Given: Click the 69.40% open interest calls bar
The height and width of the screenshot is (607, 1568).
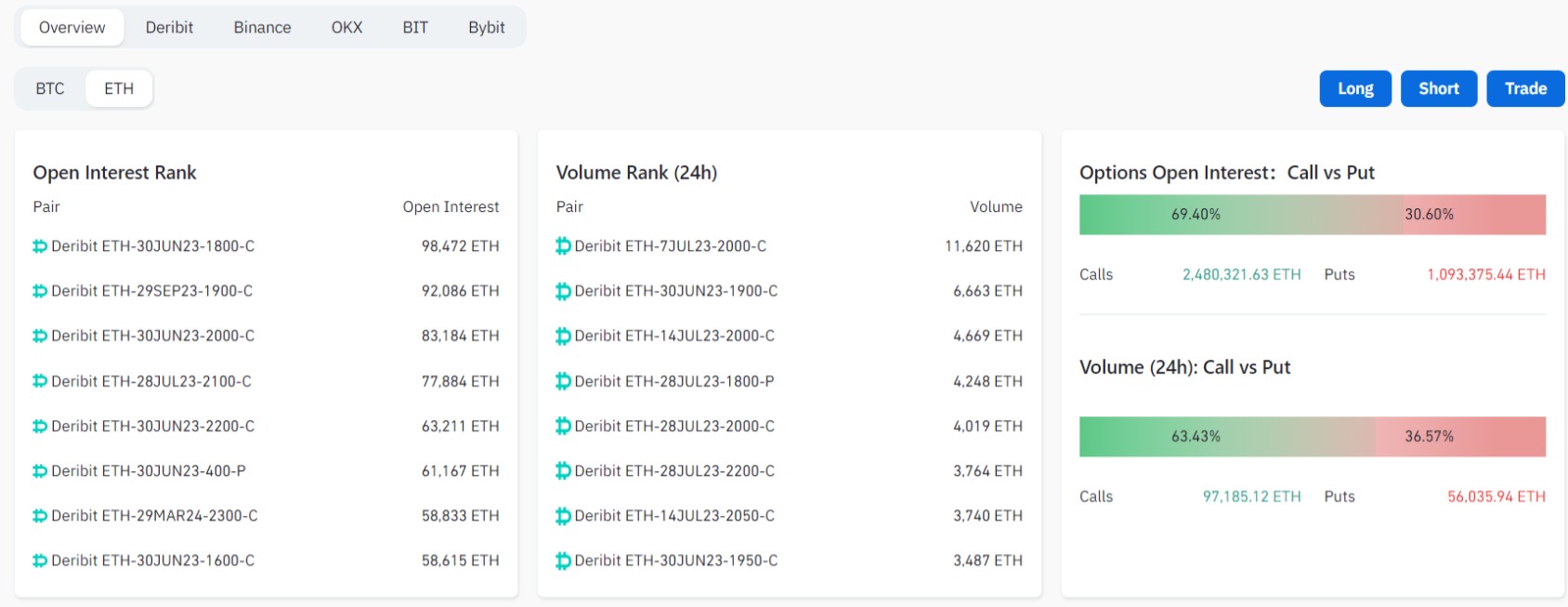Looking at the screenshot, I should pos(1241,215).
